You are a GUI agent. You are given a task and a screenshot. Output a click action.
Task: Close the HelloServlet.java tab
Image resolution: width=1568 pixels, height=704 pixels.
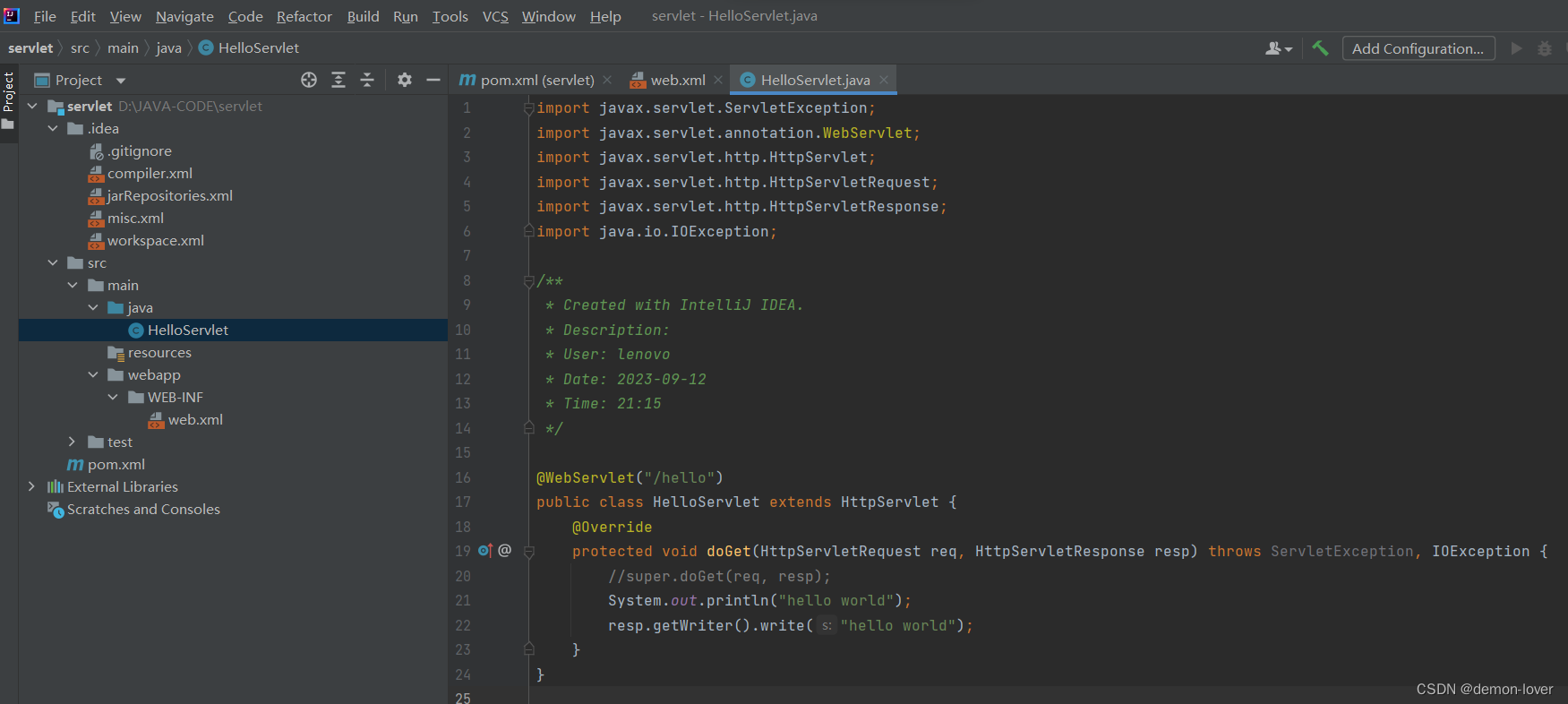(x=884, y=80)
